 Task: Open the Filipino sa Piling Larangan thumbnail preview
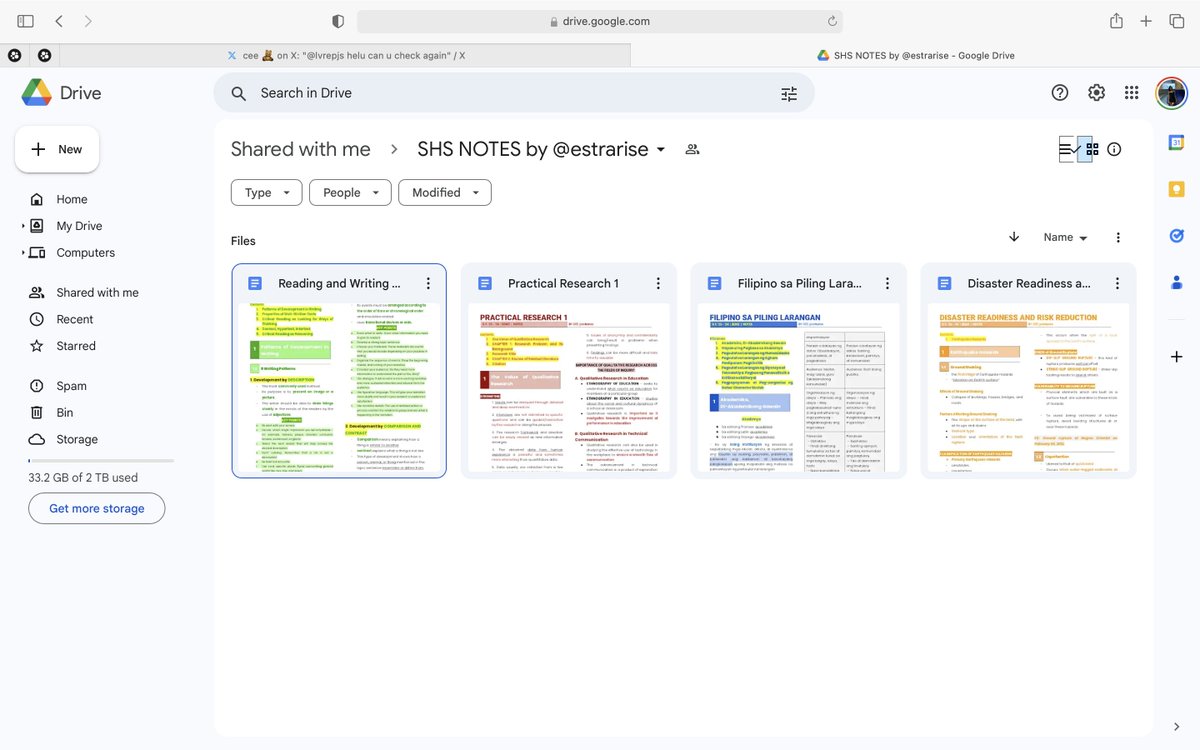[x=798, y=388]
